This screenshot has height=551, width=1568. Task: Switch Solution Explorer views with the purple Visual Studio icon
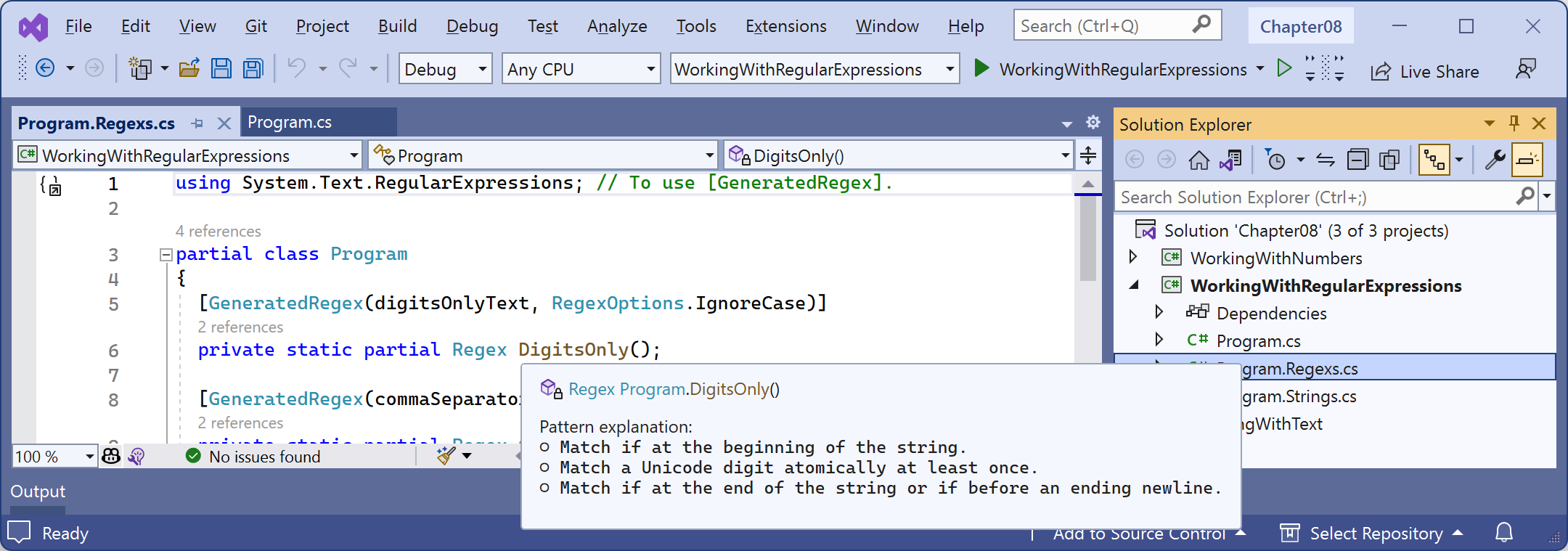pyautogui.click(x=1230, y=160)
